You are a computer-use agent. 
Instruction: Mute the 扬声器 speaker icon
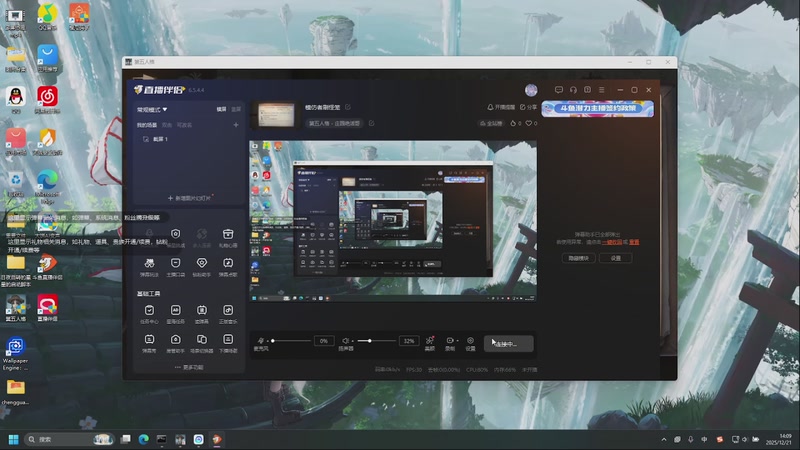345,340
